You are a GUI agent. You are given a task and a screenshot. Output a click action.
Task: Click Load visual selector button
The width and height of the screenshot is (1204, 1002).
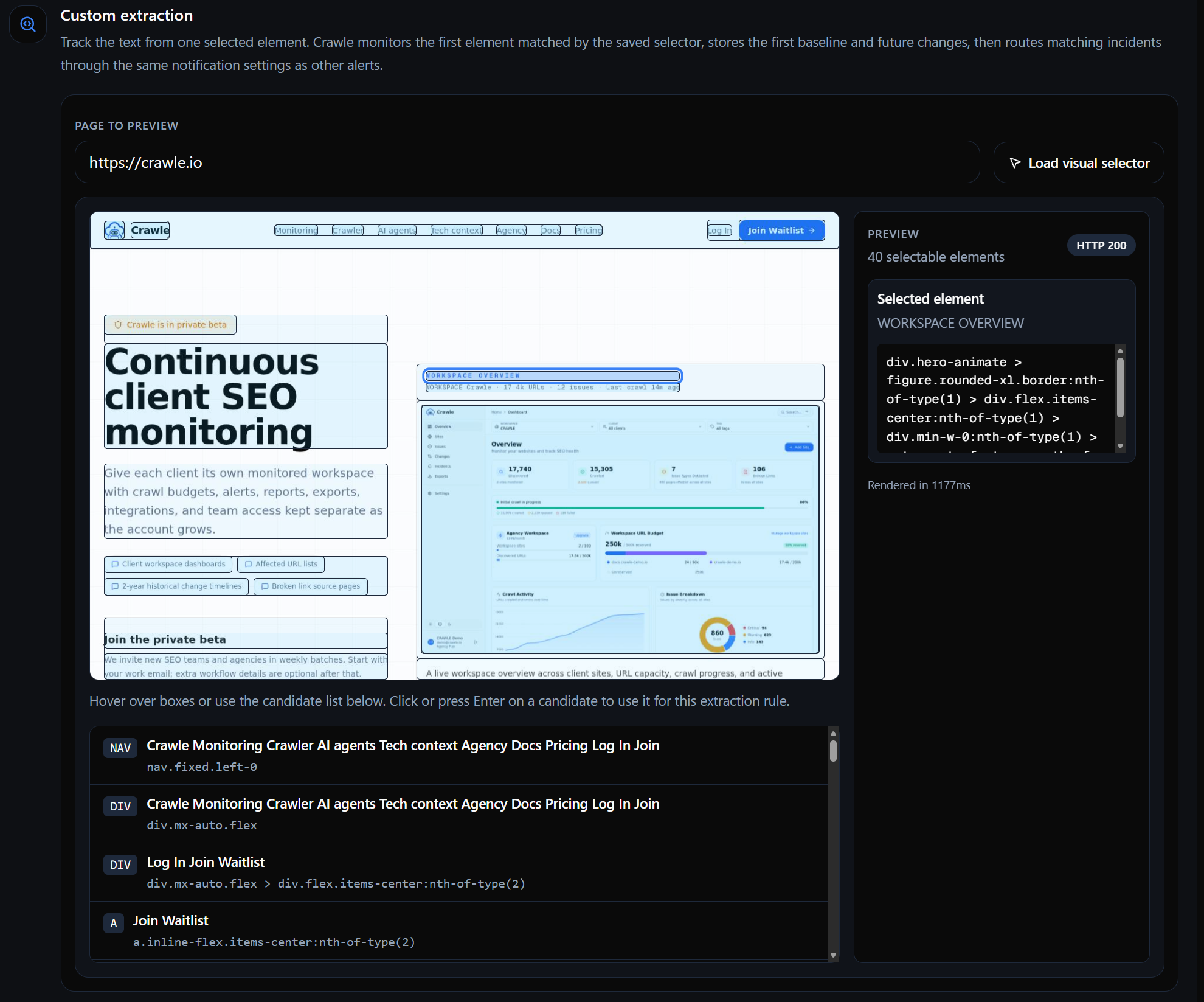[1079, 163]
